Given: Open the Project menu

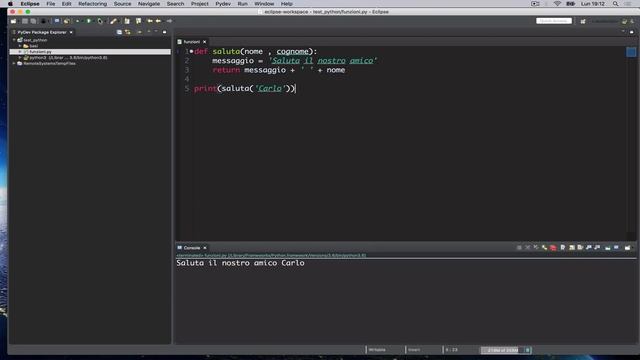Looking at the screenshot, I should coord(200,4).
